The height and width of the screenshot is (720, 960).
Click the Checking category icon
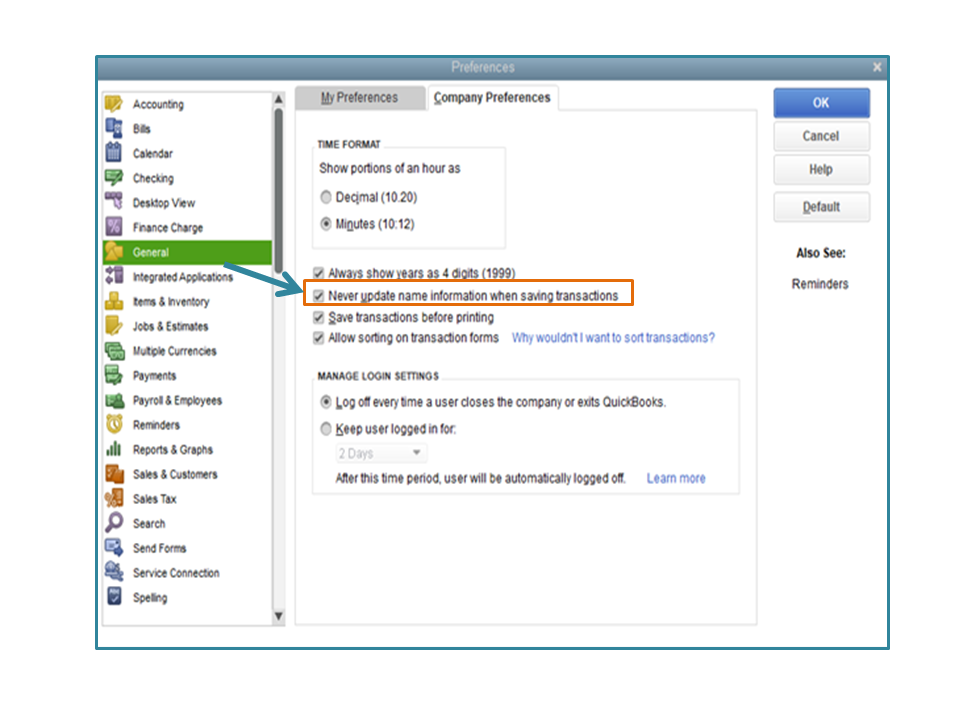113,178
